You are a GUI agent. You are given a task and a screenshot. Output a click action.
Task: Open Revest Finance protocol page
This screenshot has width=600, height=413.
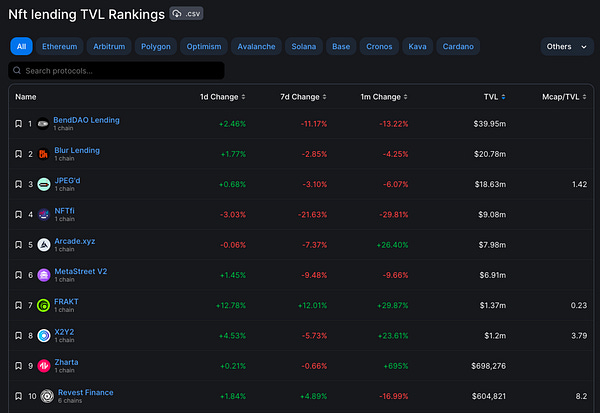click(x=86, y=392)
